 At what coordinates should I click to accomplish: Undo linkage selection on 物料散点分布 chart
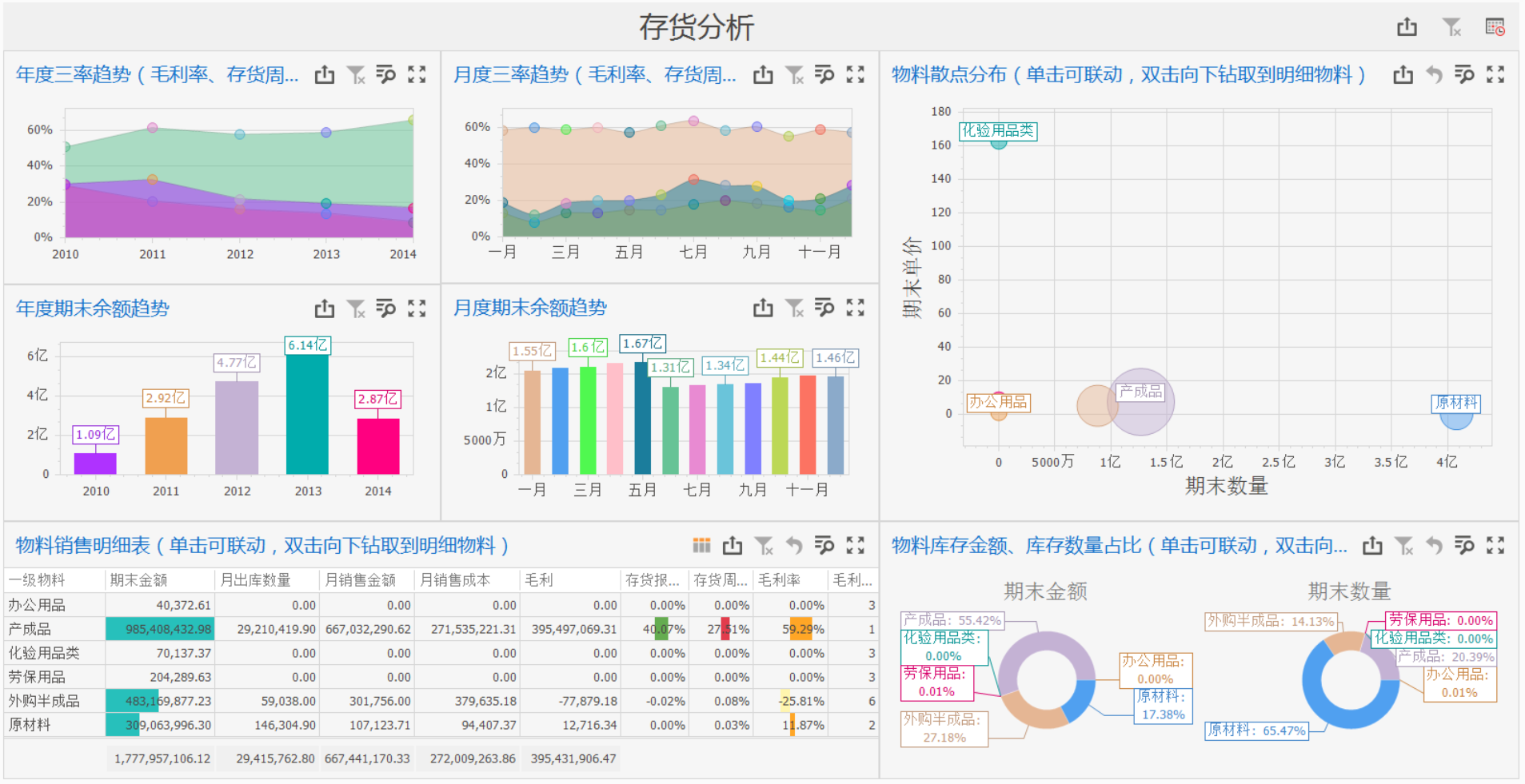[x=1434, y=74]
